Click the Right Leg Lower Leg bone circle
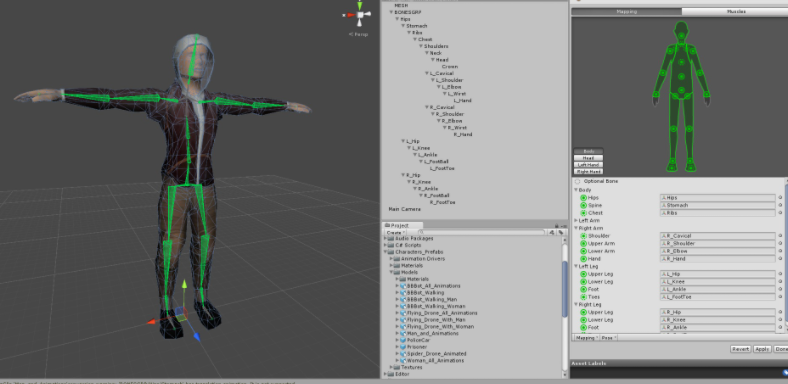This screenshot has width=788, height=384. pyautogui.click(x=583, y=320)
